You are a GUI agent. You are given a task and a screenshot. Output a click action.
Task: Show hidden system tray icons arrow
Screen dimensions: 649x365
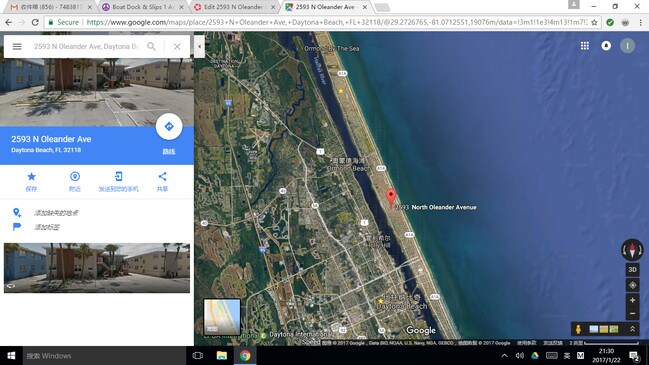click(504, 355)
